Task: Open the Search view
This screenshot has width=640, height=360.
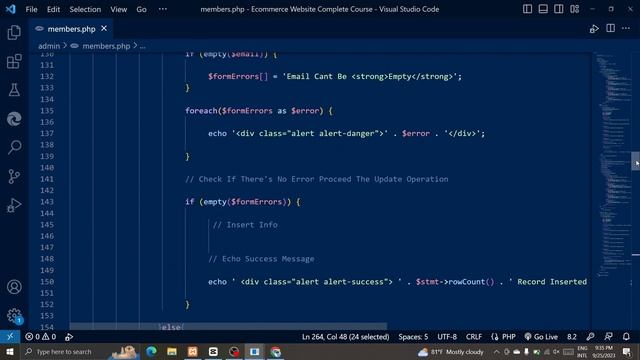Action: 14,147
